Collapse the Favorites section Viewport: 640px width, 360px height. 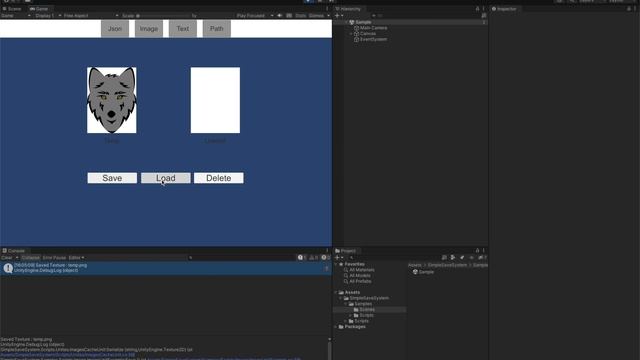point(336,264)
